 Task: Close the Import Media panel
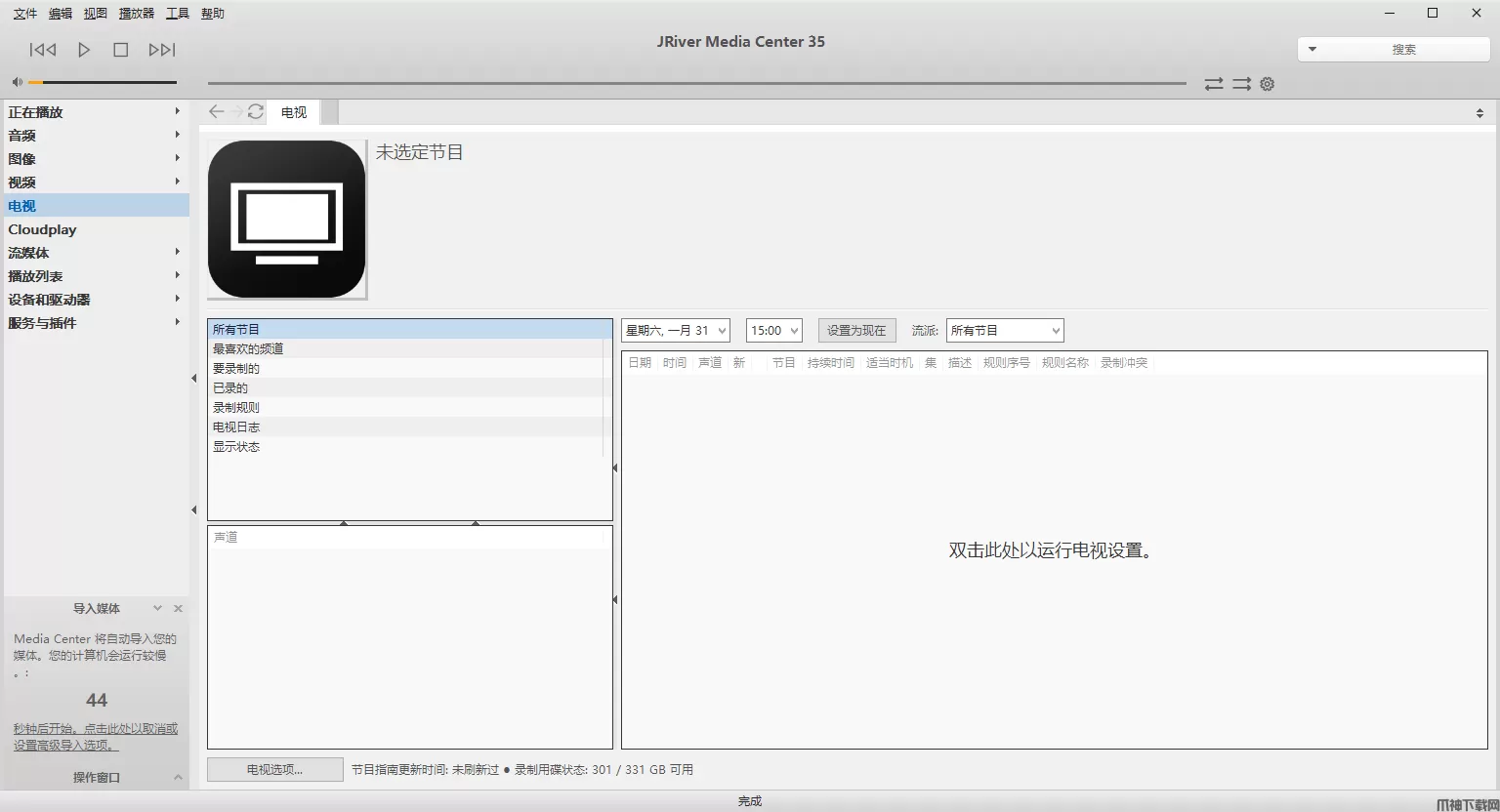(178, 608)
